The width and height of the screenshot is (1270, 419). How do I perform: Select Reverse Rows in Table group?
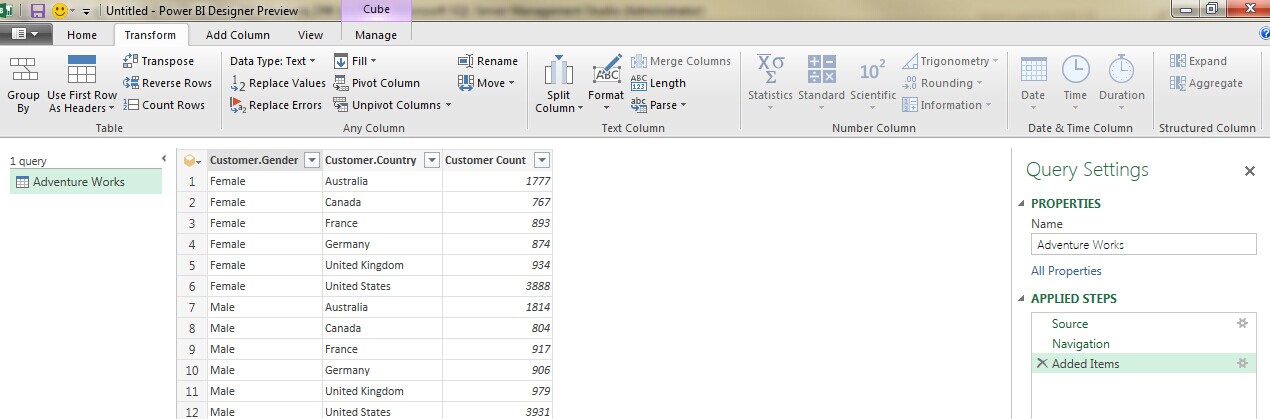point(167,83)
